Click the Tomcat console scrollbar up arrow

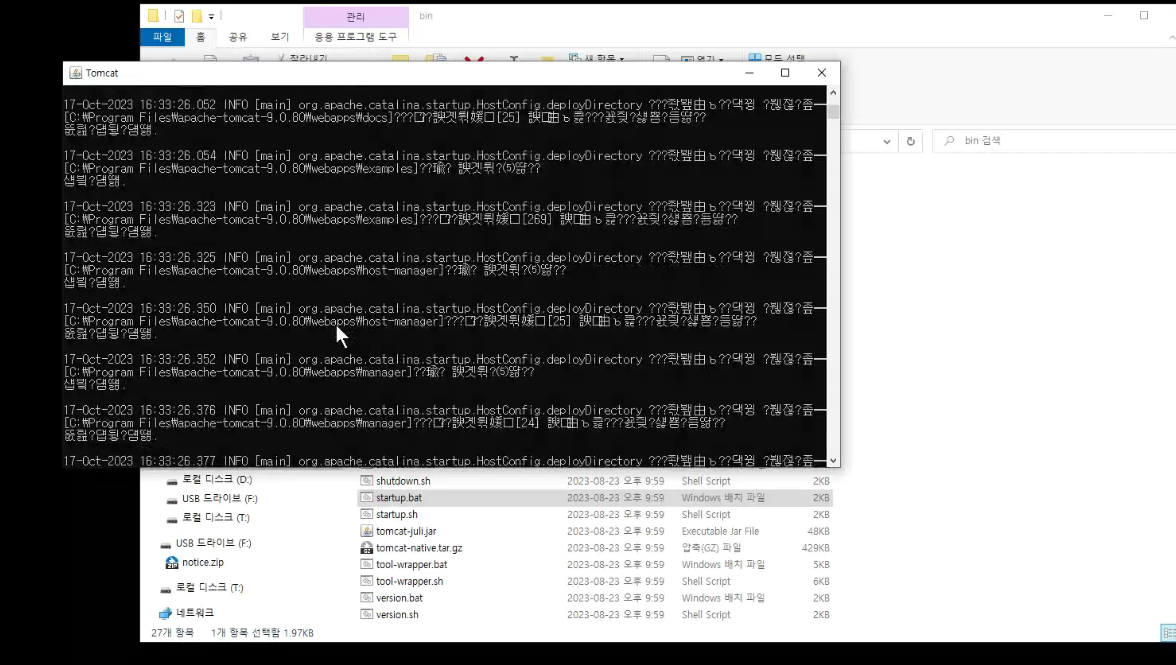point(833,92)
